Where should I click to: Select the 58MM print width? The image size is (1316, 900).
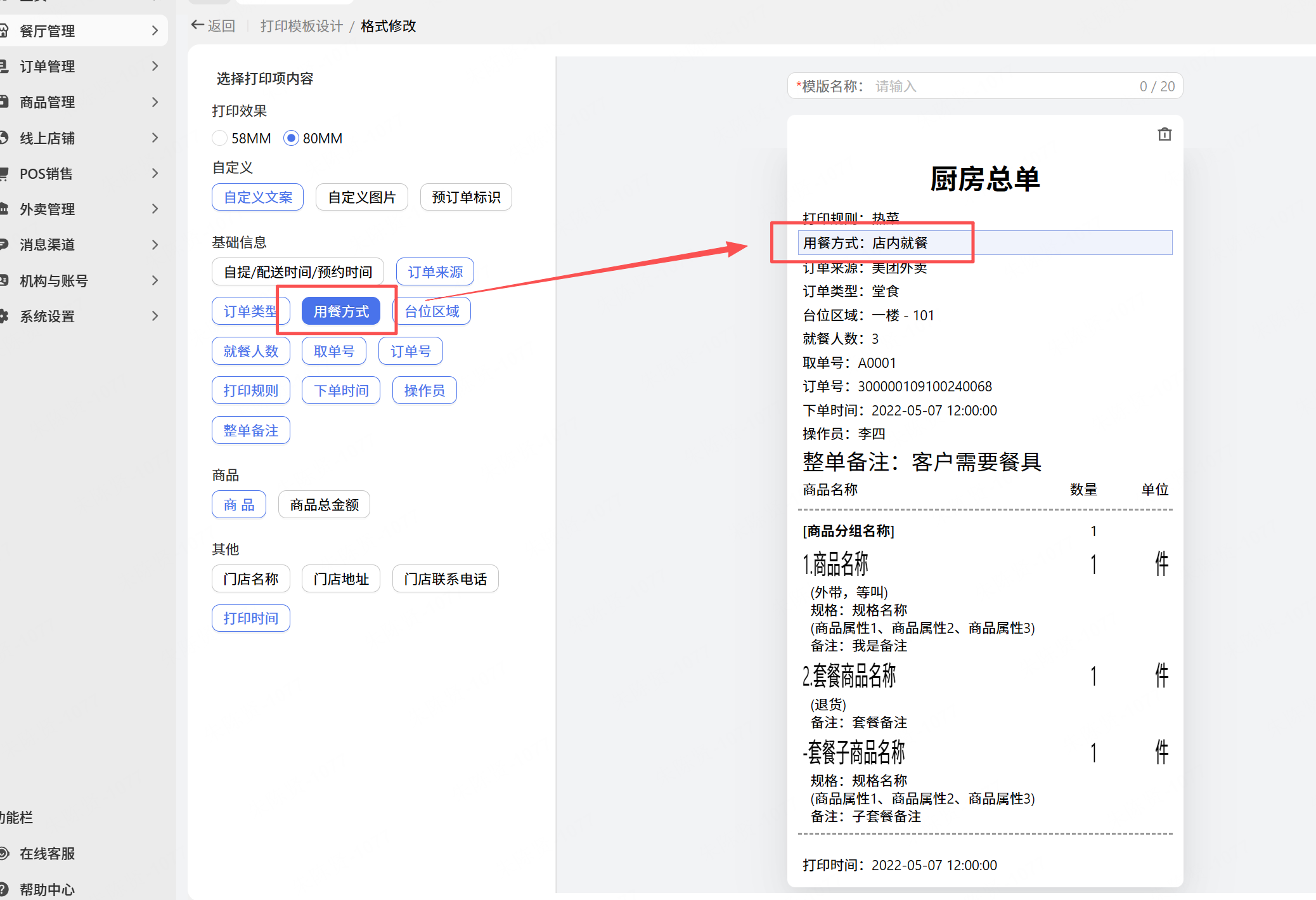point(220,138)
